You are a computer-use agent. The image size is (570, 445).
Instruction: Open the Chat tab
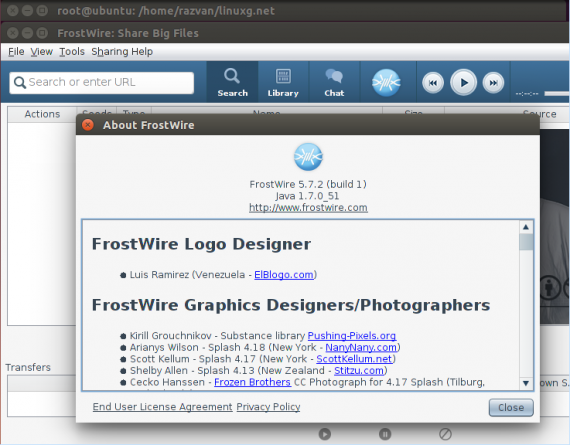tap(334, 82)
